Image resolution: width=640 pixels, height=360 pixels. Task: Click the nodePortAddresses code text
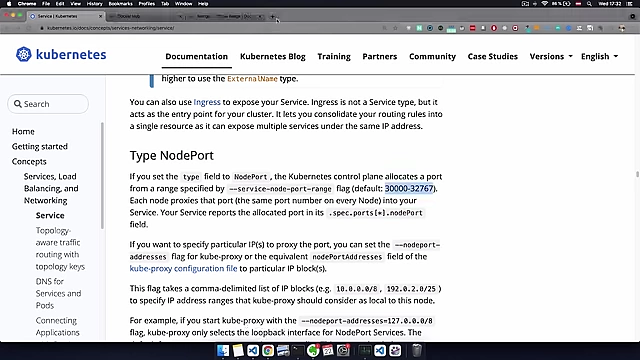click(347, 257)
